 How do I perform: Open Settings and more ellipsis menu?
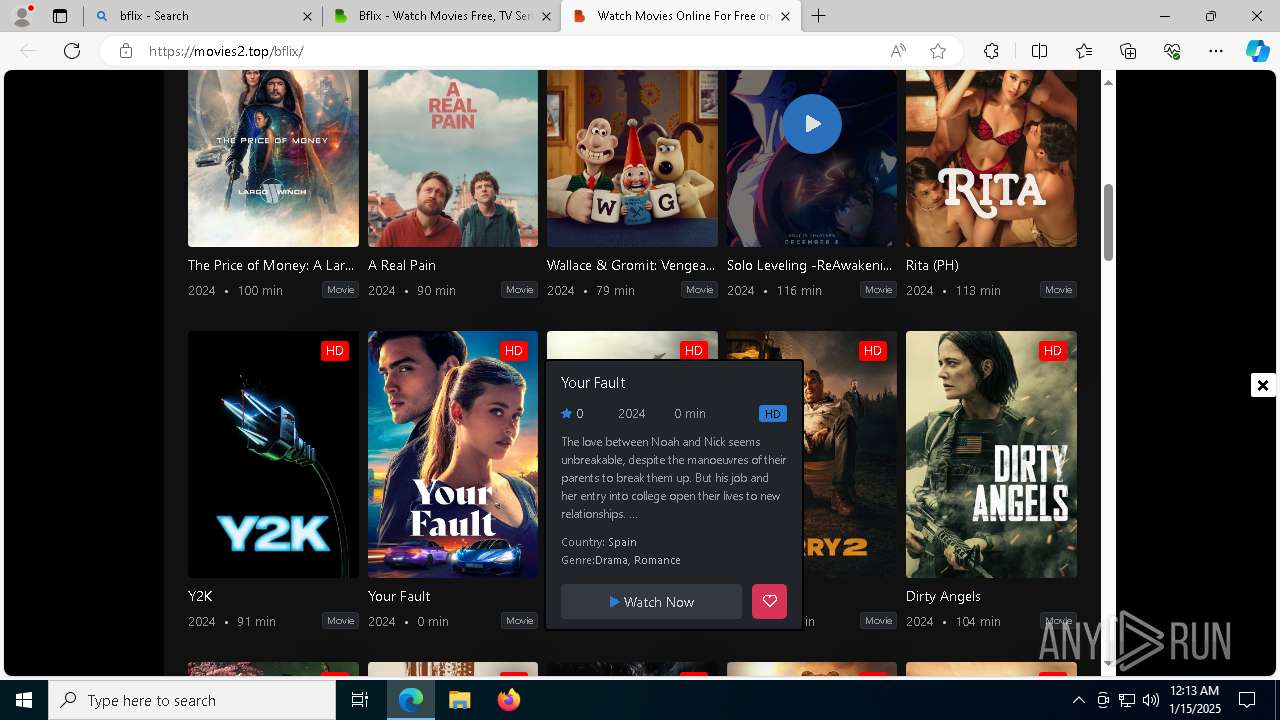click(1216, 51)
